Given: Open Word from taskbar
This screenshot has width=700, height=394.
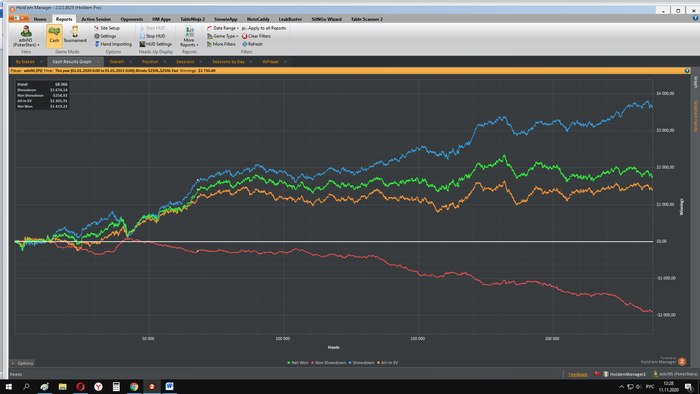Looking at the screenshot, I should (170, 386).
